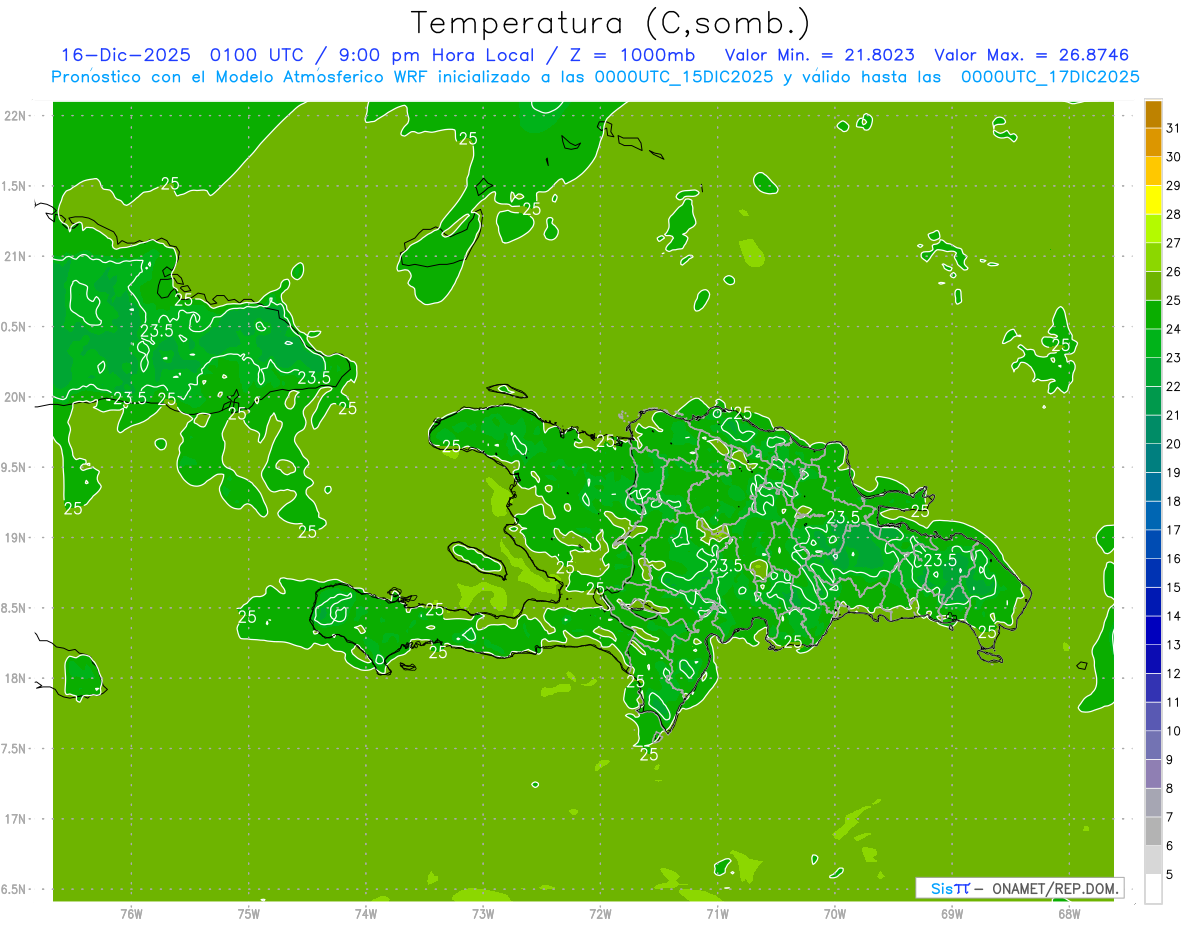Click the legend value "15"
Viewport: 1200px width, 927px height.
tap(1174, 588)
